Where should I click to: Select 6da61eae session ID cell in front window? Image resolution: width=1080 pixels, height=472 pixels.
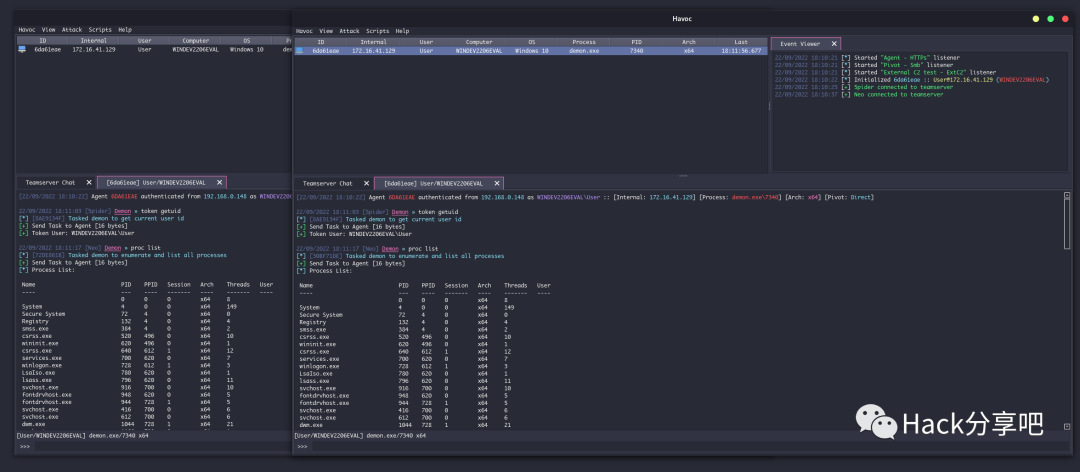[x=324, y=51]
